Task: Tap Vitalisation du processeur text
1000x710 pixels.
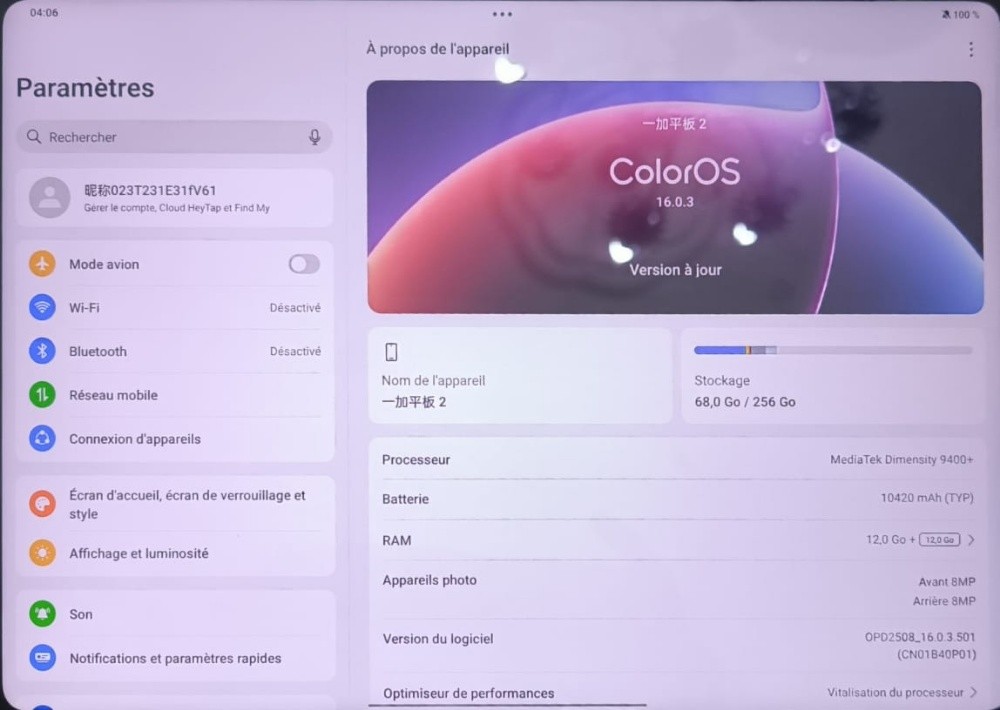Action: 895,692
